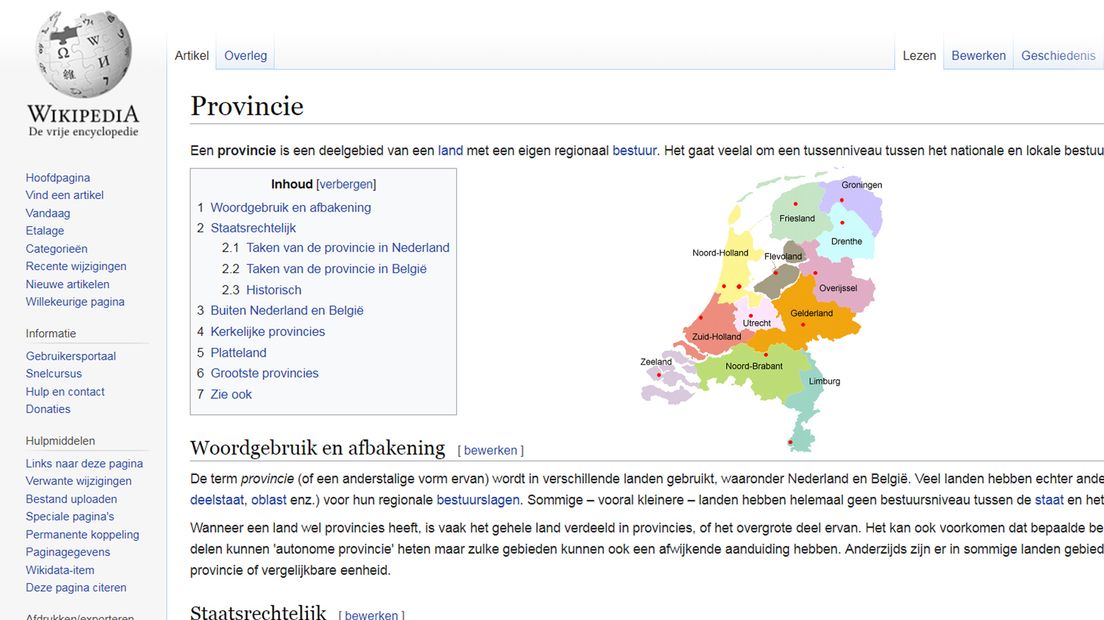Image resolution: width=1104 pixels, height=620 pixels.
Task: Open the Bewerken tab
Action: tap(978, 56)
